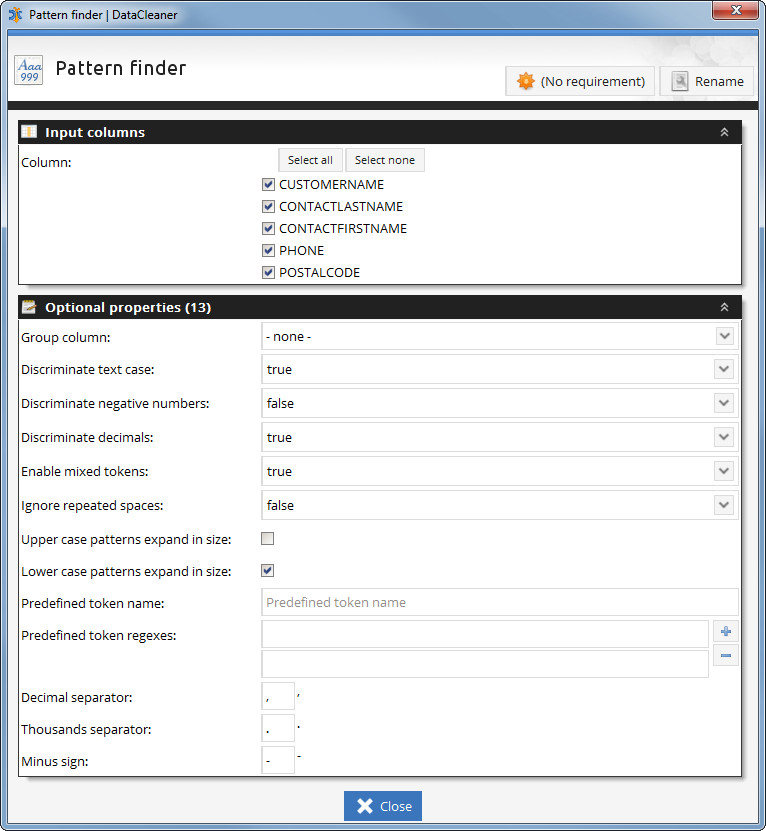
Task: Add a predefined token regex with plus icon
Action: (726, 631)
